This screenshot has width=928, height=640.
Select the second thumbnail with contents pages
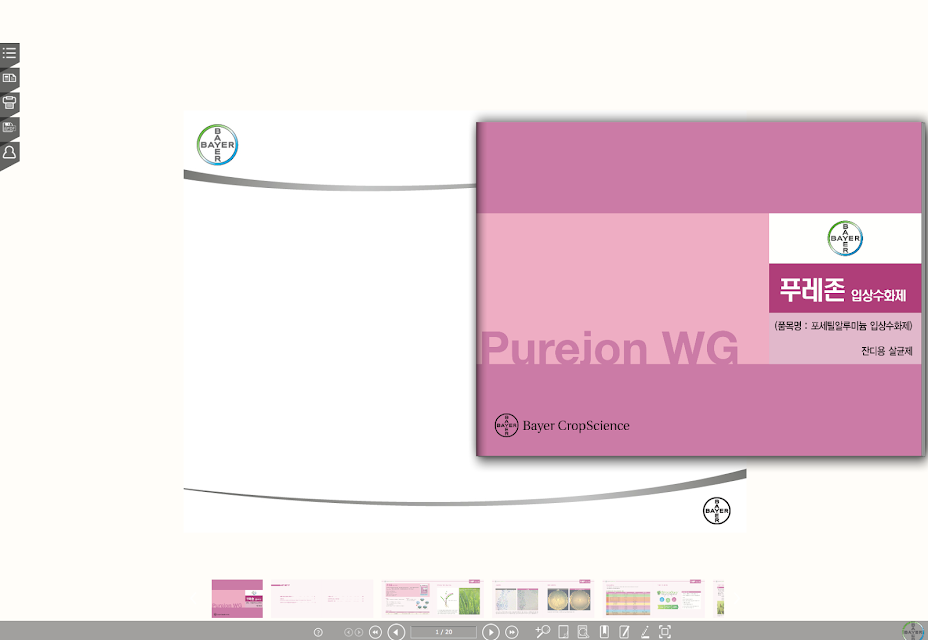point(322,599)
